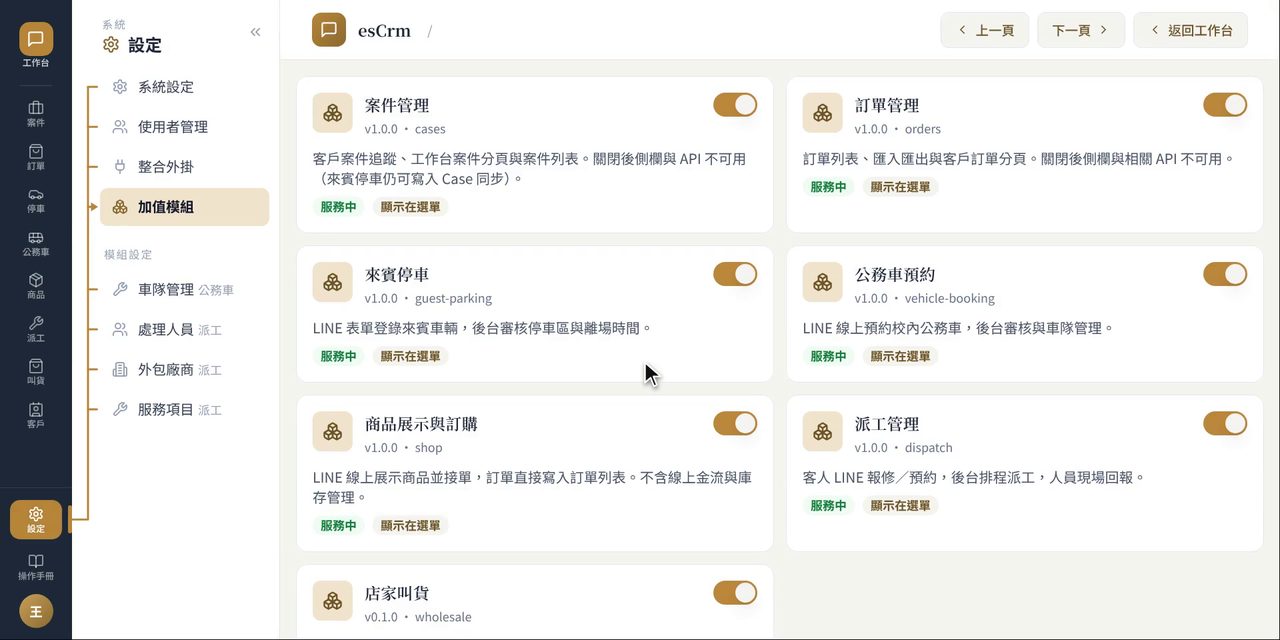Go to 上一頁 previous page
Image resolution: width=1280 pixels, height=640 pixels.
(985, 30)
